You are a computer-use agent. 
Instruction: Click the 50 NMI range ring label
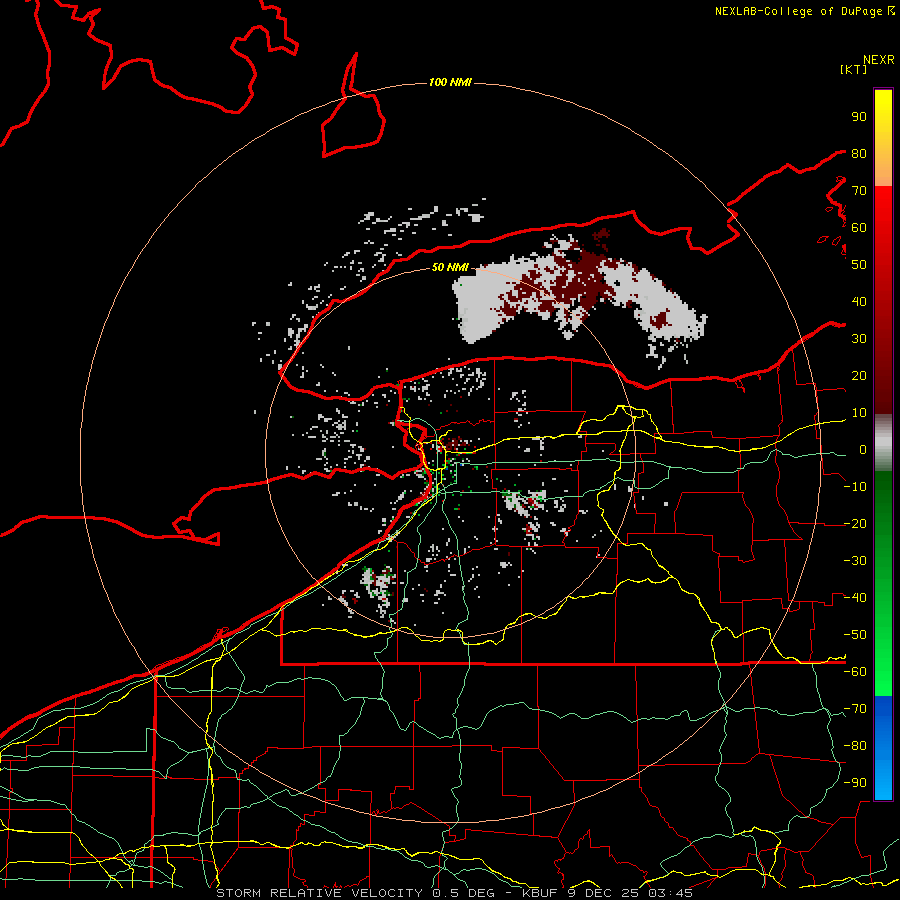450,267
